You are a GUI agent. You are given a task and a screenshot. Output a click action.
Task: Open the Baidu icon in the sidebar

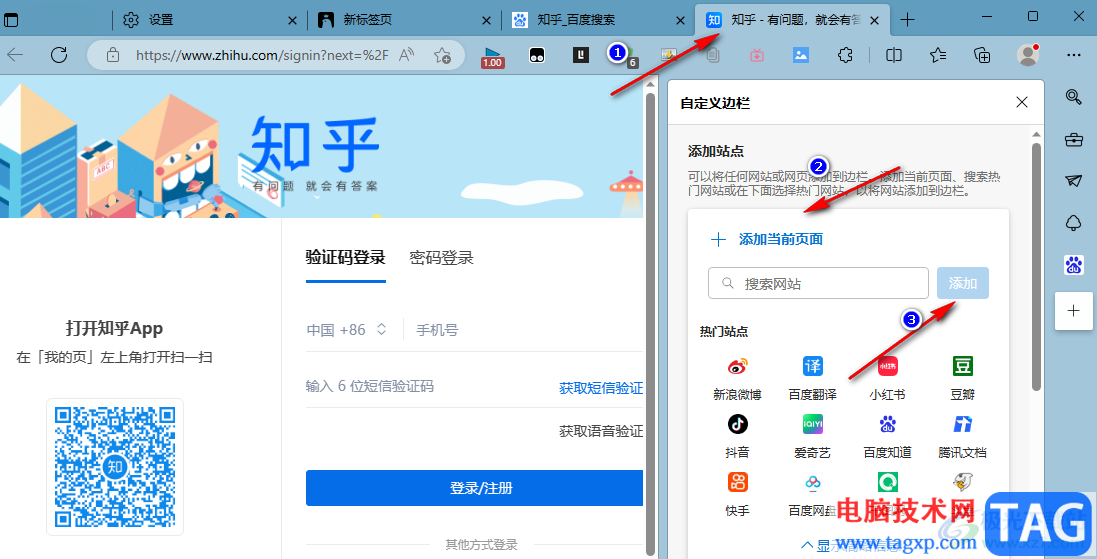(x=1074, y=264)
